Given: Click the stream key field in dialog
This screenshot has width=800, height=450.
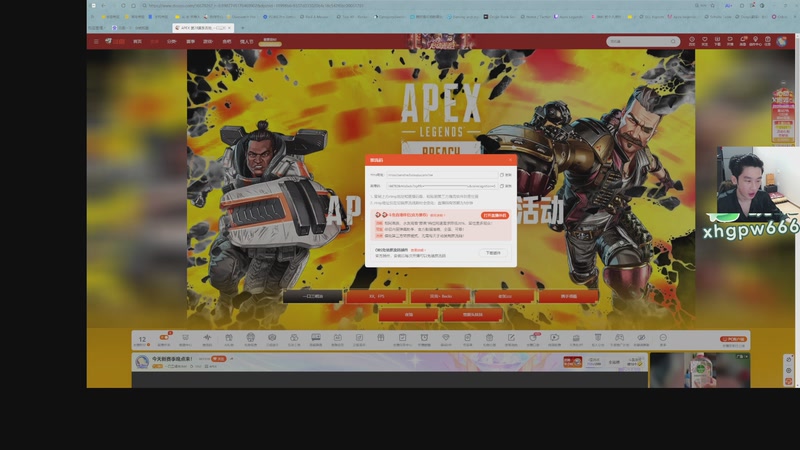Looking at the screenshot, I should coord(442,186).
